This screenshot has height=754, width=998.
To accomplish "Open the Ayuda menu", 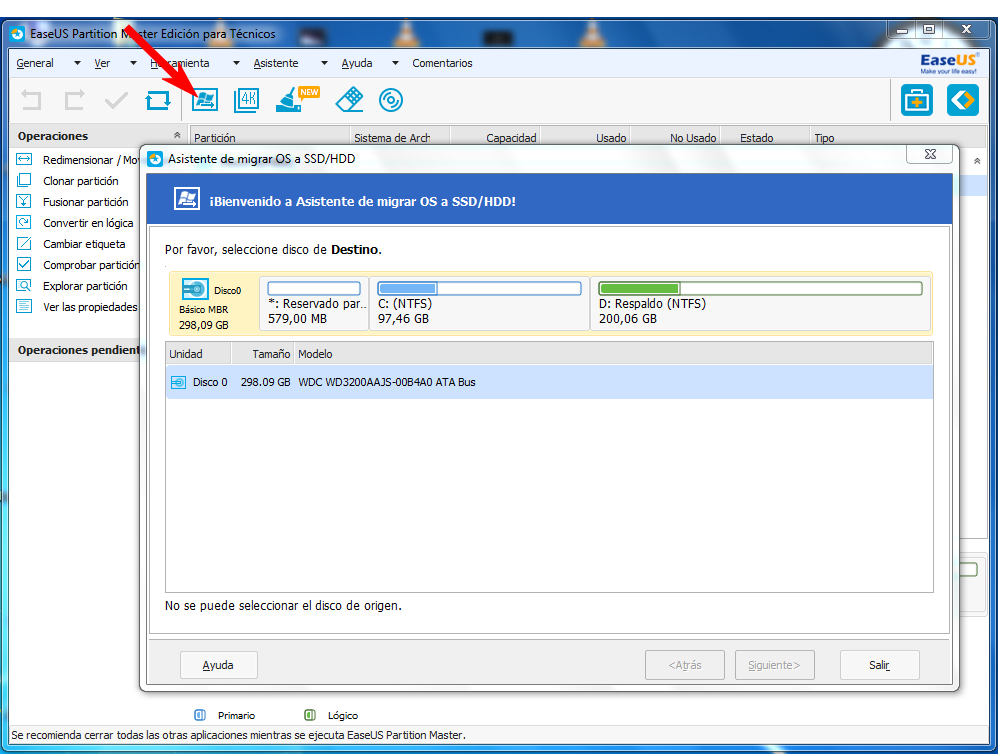I will [x=356, y=63].
